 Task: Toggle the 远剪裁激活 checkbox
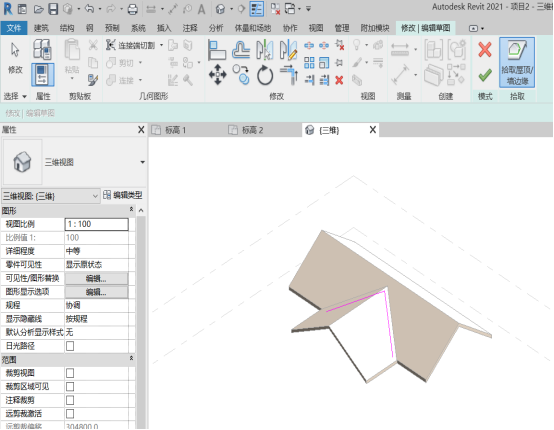tap(70, 413)
